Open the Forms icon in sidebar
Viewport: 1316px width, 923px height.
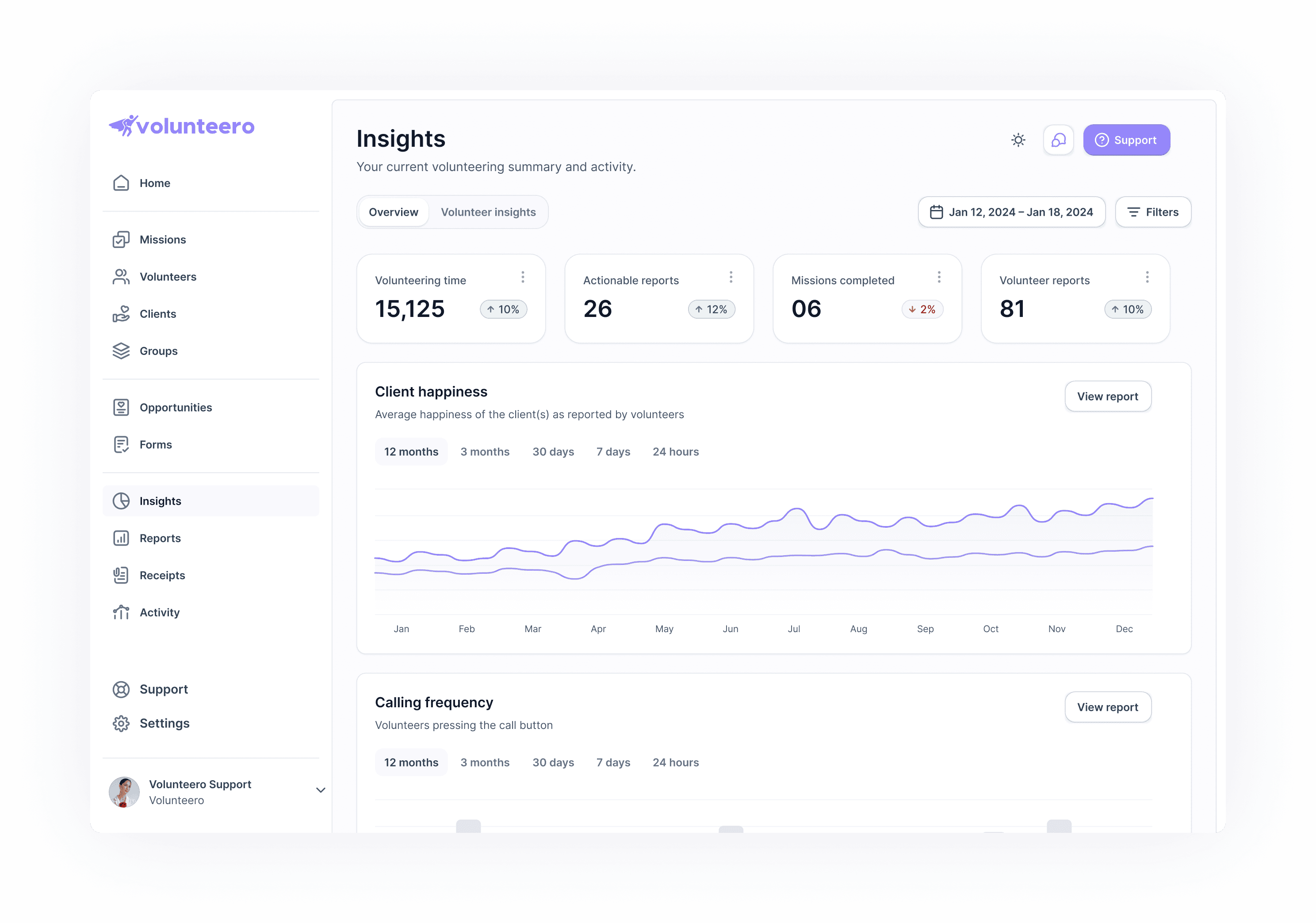tap(121, 445)
